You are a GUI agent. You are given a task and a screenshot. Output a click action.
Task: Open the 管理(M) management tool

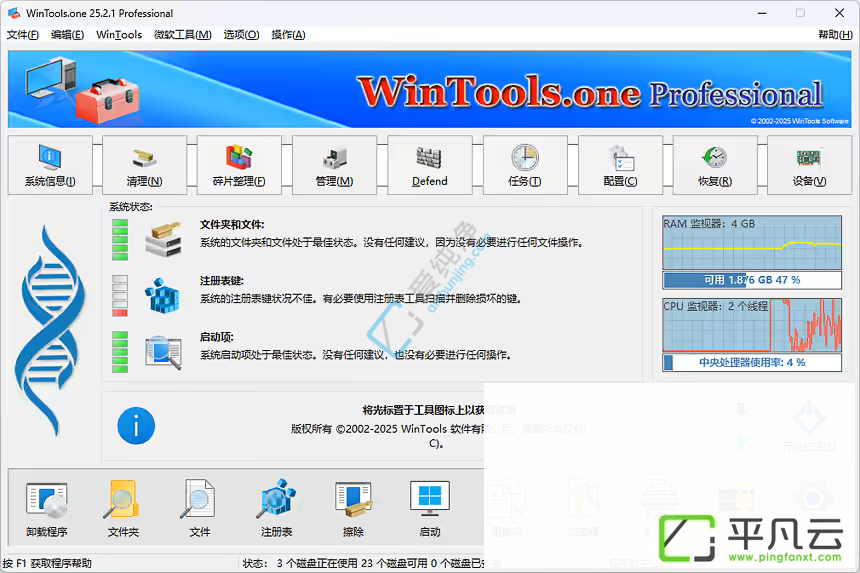tap(335, 165)
